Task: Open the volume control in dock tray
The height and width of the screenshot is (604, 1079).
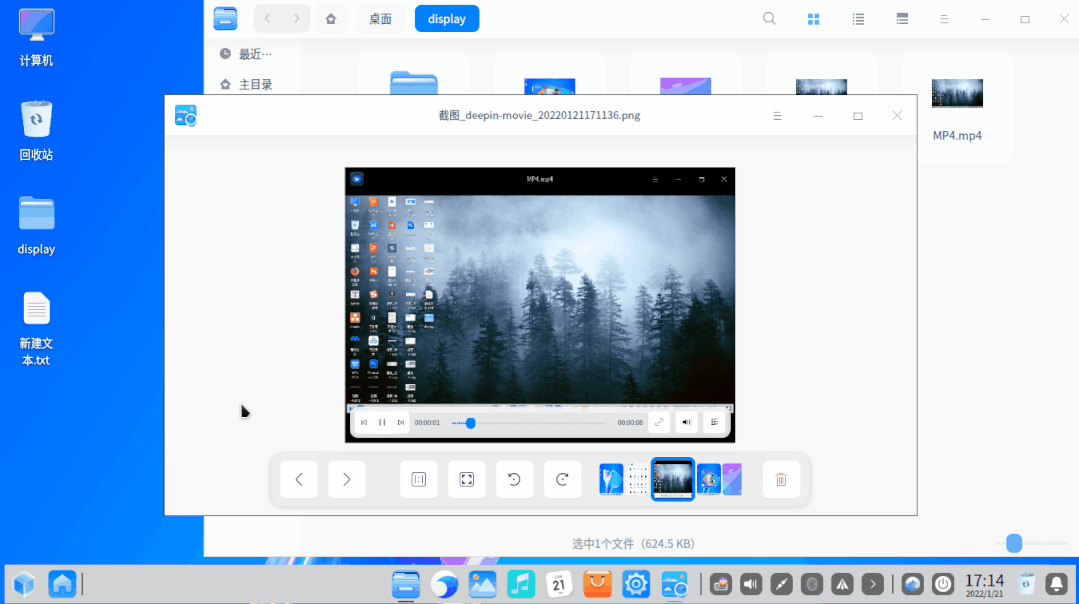Action: click(751, 585)
